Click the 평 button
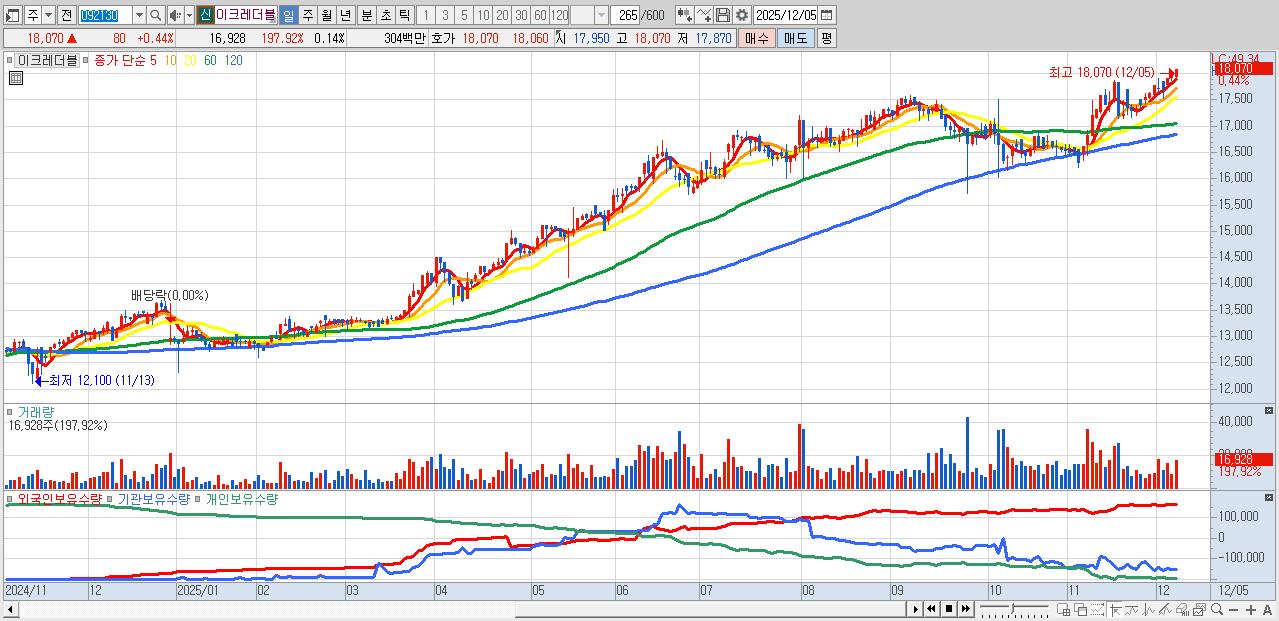This screenshot has width=1279, height=621. point(826,38)
